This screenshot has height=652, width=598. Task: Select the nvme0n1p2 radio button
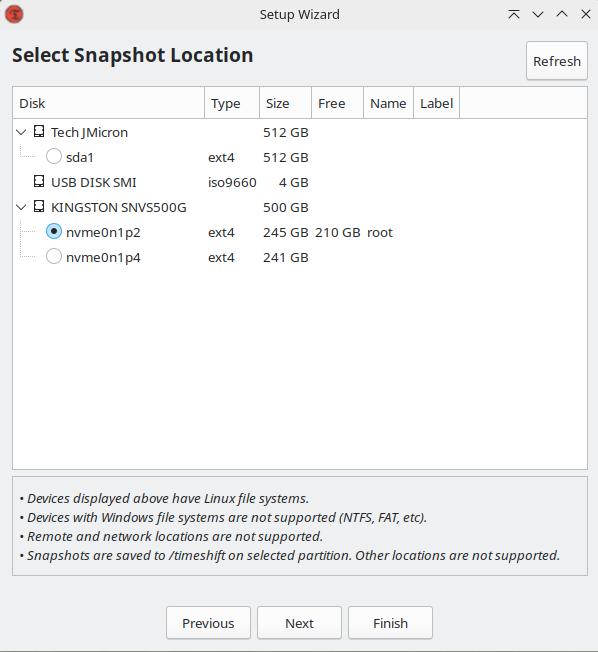(x=54, y=232)
